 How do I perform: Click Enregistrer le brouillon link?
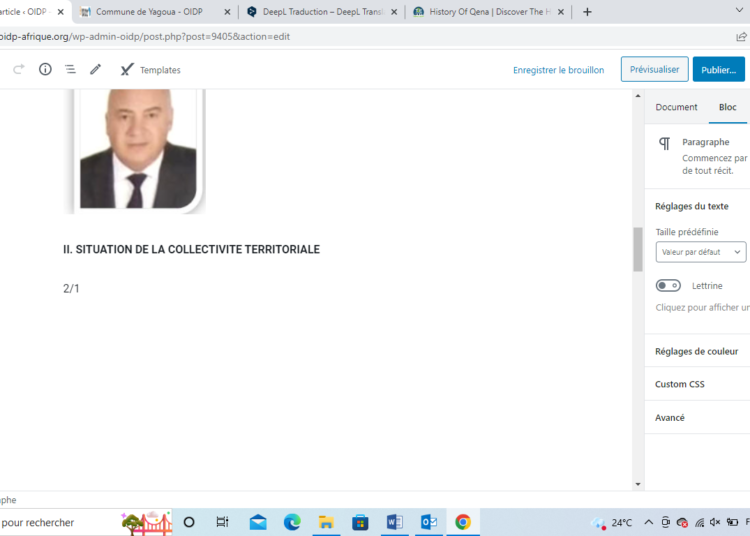click(x=558, y=70)
